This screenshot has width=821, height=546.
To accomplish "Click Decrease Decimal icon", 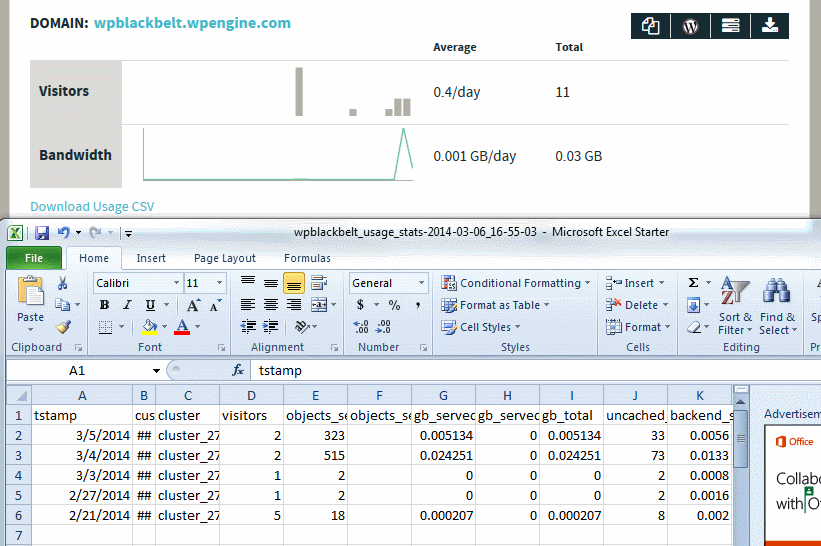I will 383,327.
